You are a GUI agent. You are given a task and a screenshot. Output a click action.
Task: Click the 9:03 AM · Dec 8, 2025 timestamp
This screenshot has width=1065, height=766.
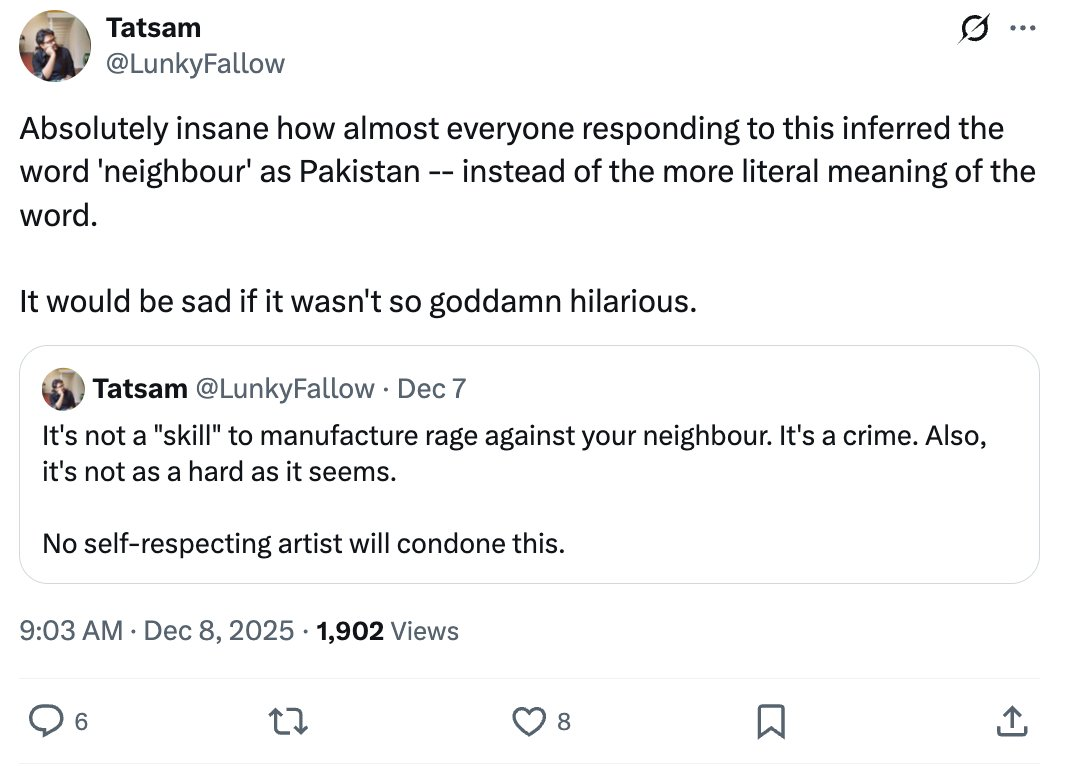pos(157,631)
